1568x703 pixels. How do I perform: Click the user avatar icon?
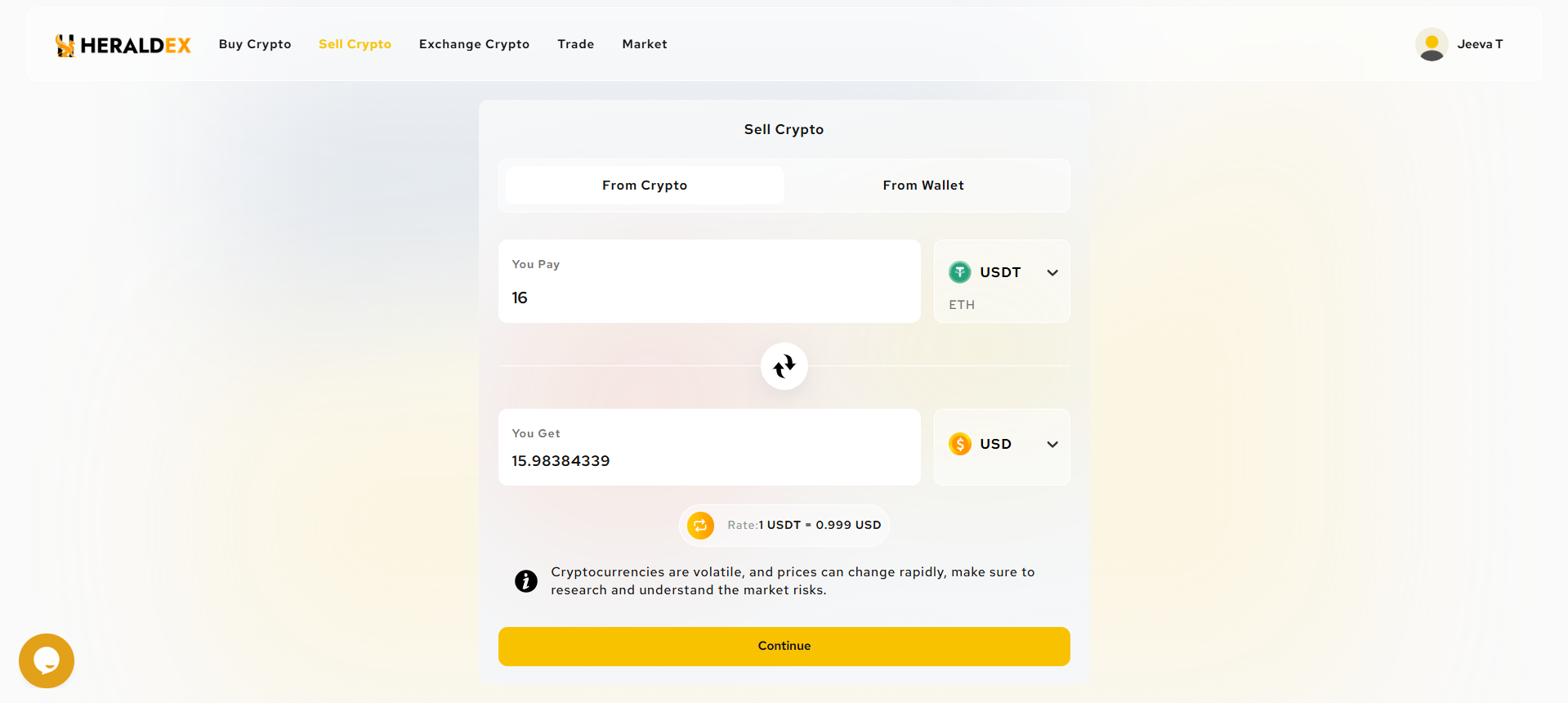pos(1432,44)
